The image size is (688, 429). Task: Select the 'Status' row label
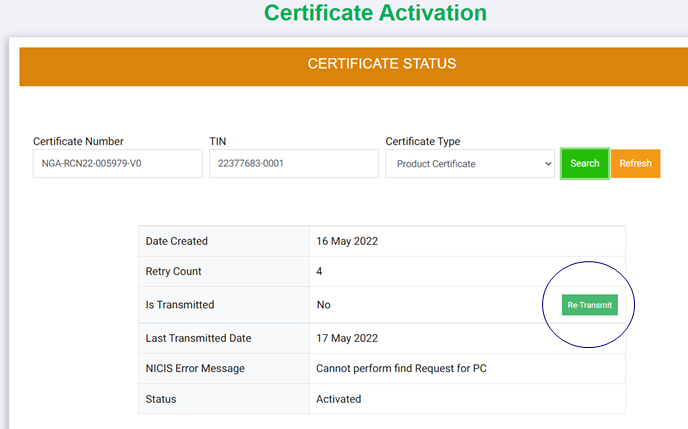pyautogui.click(x=161, y=399)
